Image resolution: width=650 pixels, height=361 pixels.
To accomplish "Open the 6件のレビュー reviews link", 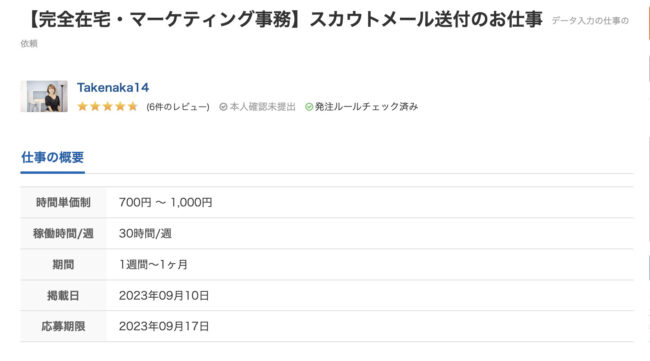I will pyautogui.click(x=177, y=107).
